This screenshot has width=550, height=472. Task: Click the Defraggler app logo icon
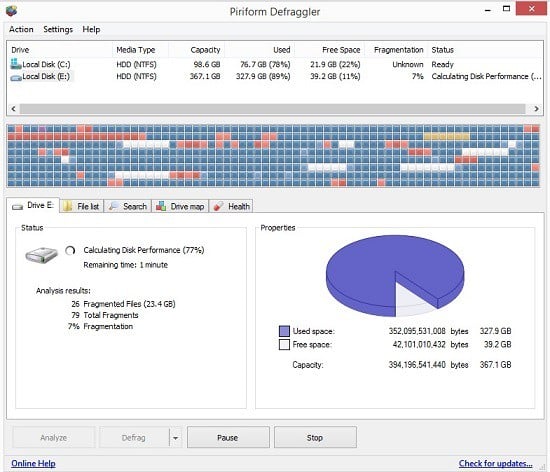click(x=12, y=11)
